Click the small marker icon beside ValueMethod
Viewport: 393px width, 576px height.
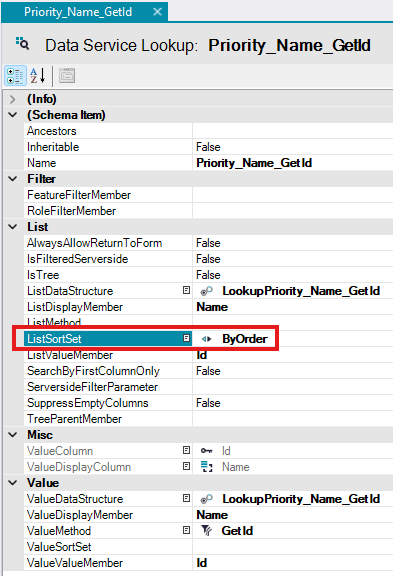click(x=187, y=530)
